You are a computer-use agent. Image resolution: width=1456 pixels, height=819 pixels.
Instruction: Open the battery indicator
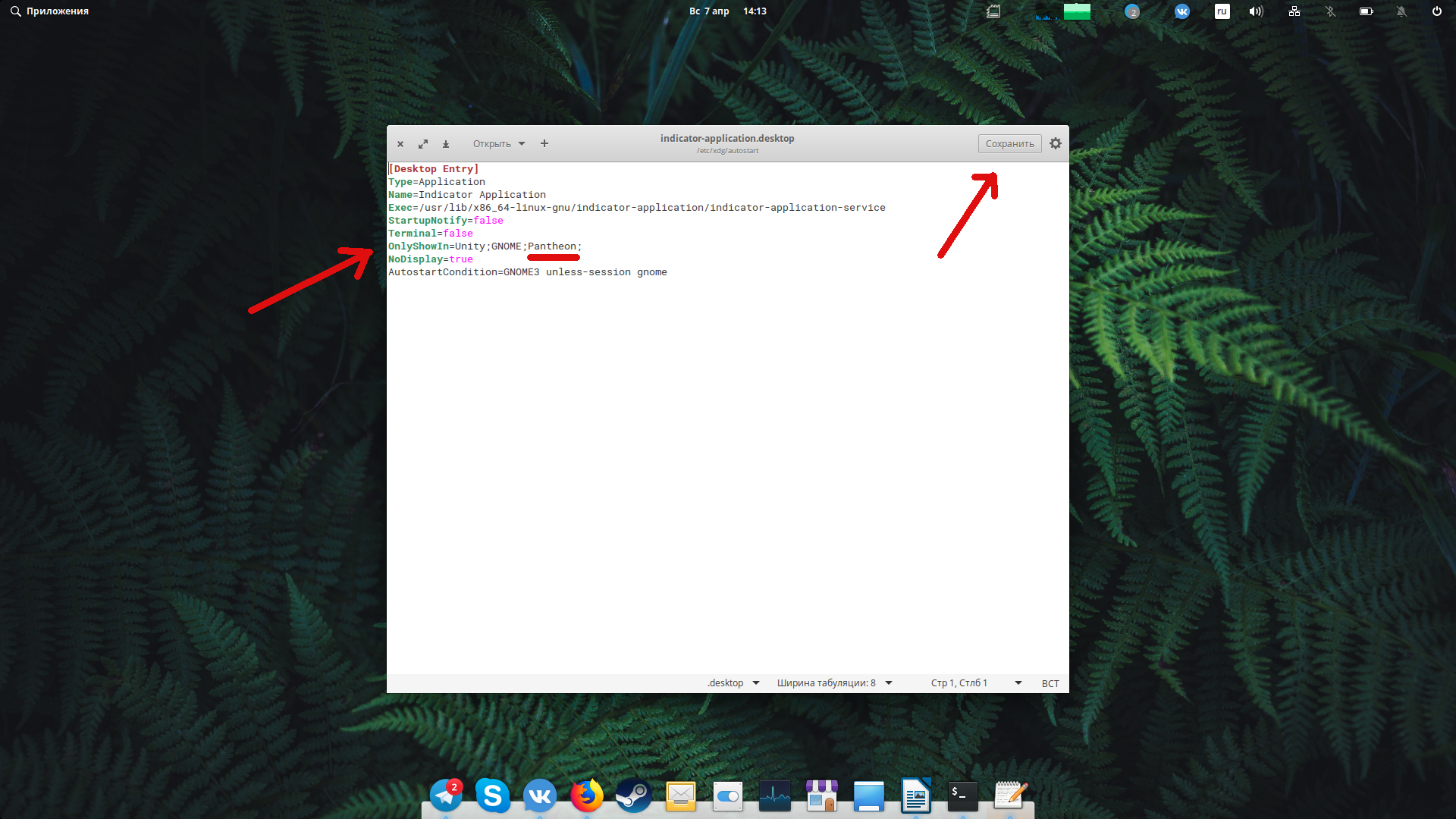(x=1367, y=11)
